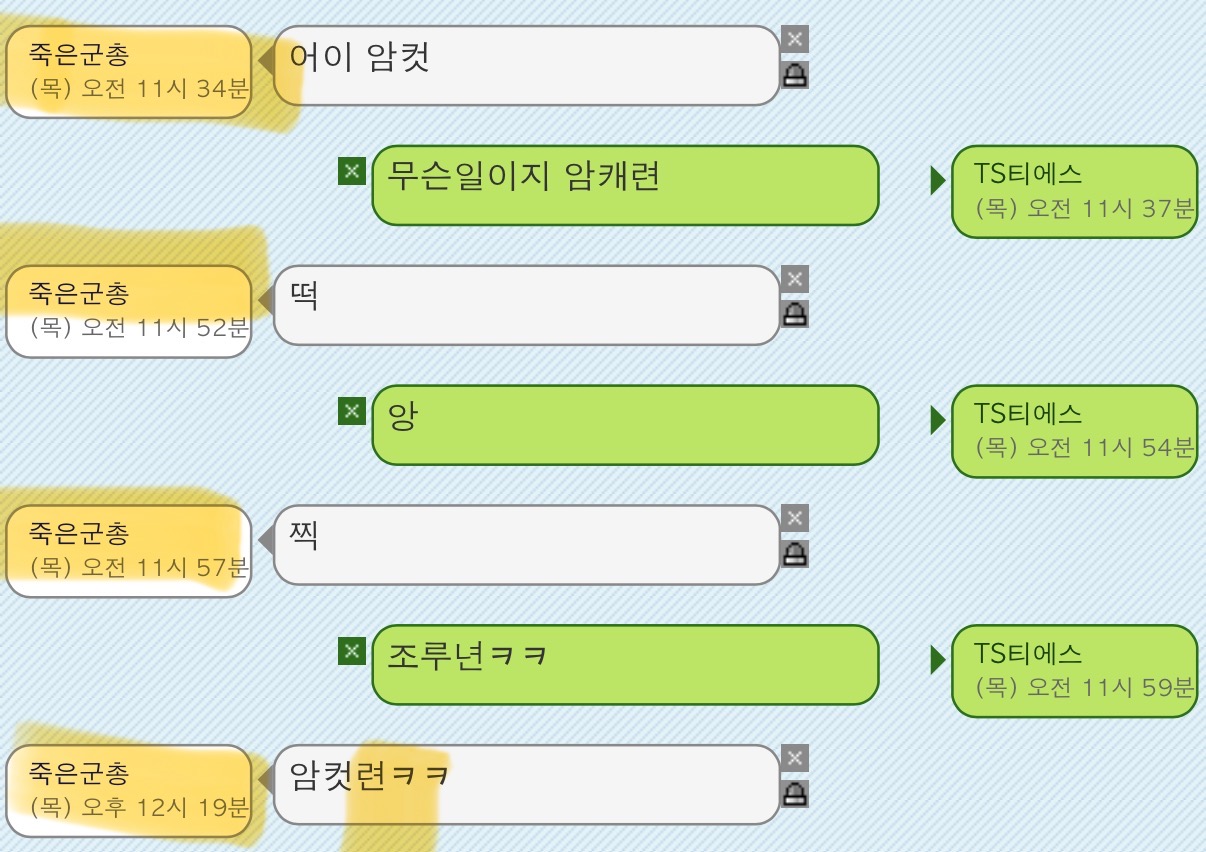Viewport: 1206px width, 852px height.
Task: Click the 떡 message bubble
Action: (525, 305)
